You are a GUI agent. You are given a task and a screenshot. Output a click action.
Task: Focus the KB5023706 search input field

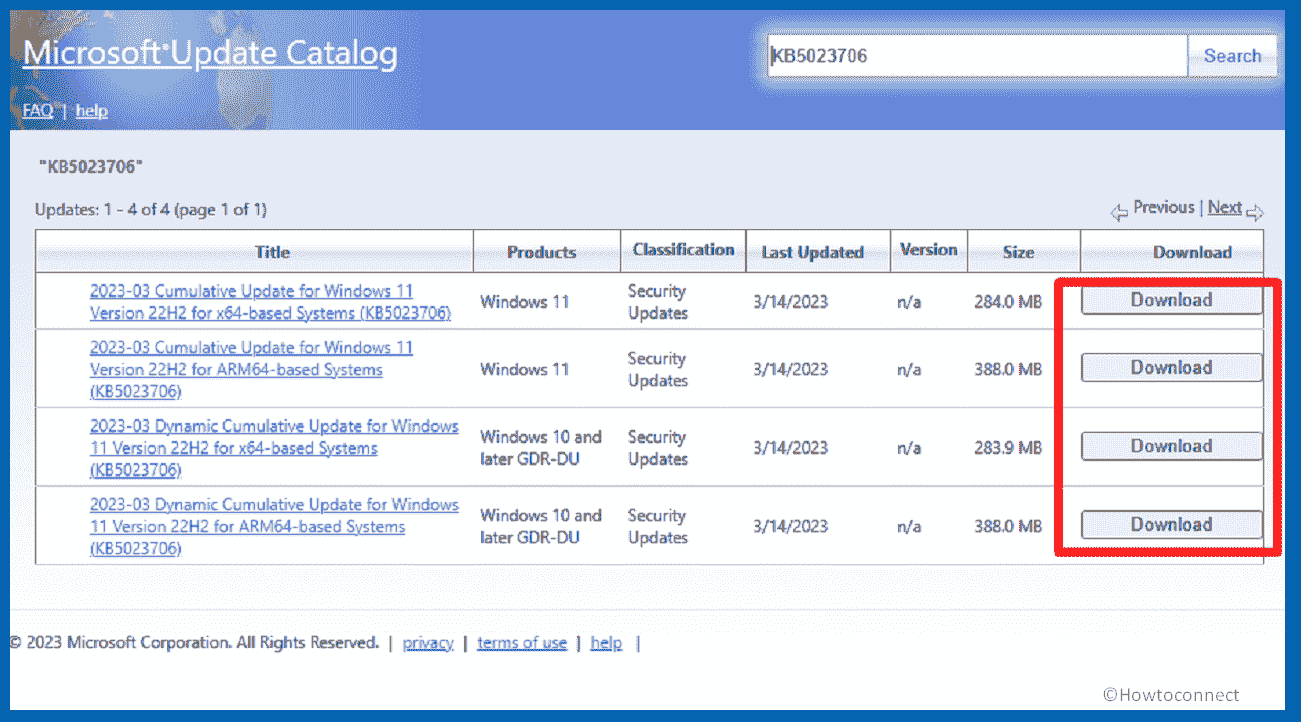click(977, 56)
